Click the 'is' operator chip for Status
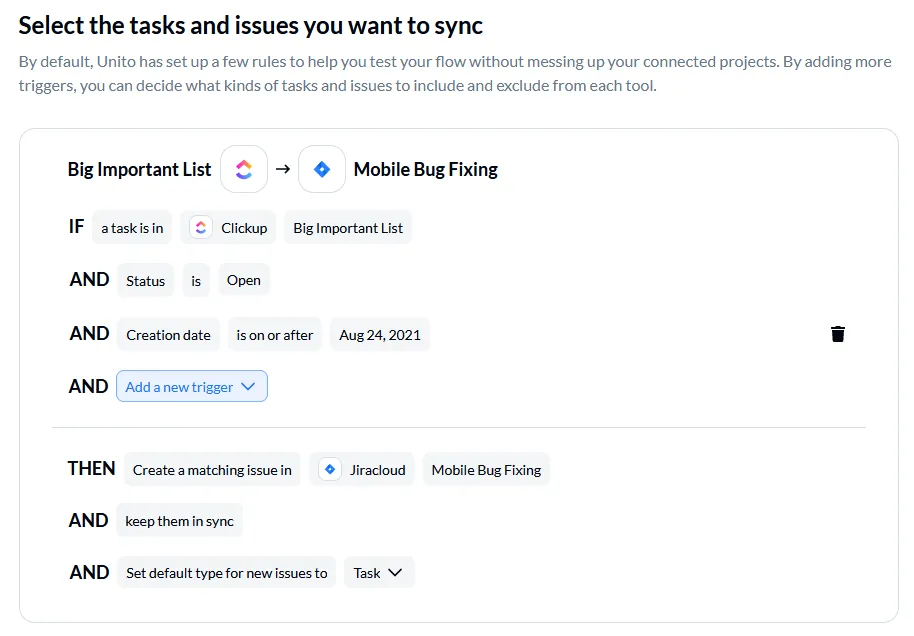Viewport: 914px width, 636px height. coord(196,281)
